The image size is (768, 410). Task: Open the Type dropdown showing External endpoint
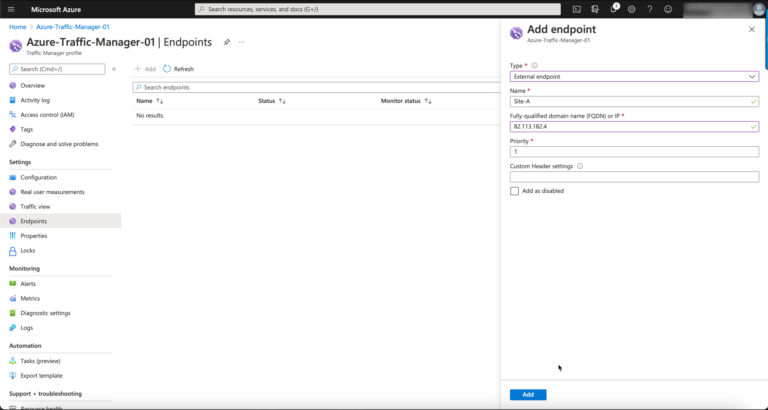pyautogui.click(x=634, y=76)
